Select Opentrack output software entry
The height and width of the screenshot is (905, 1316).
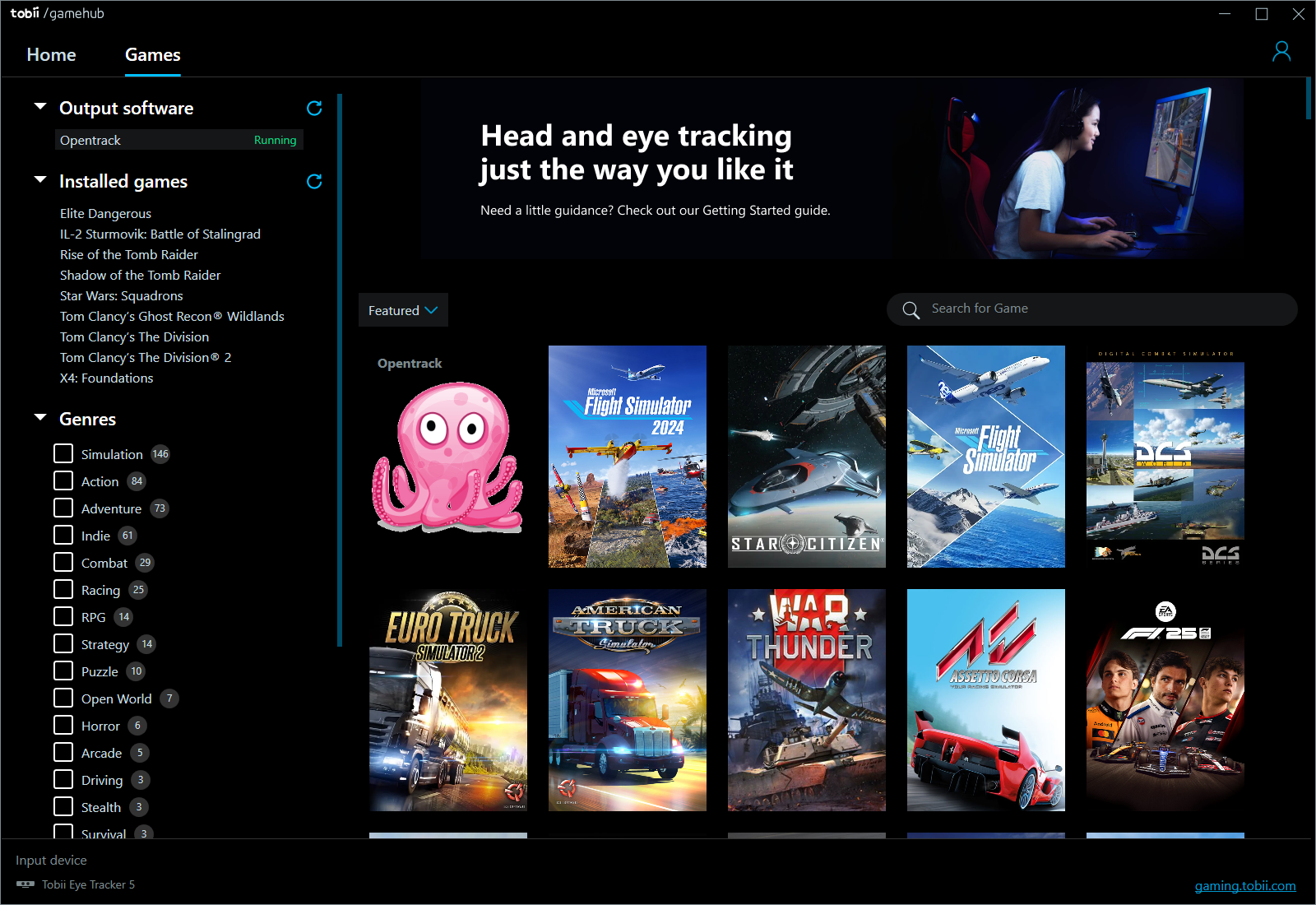pos(179,140)
